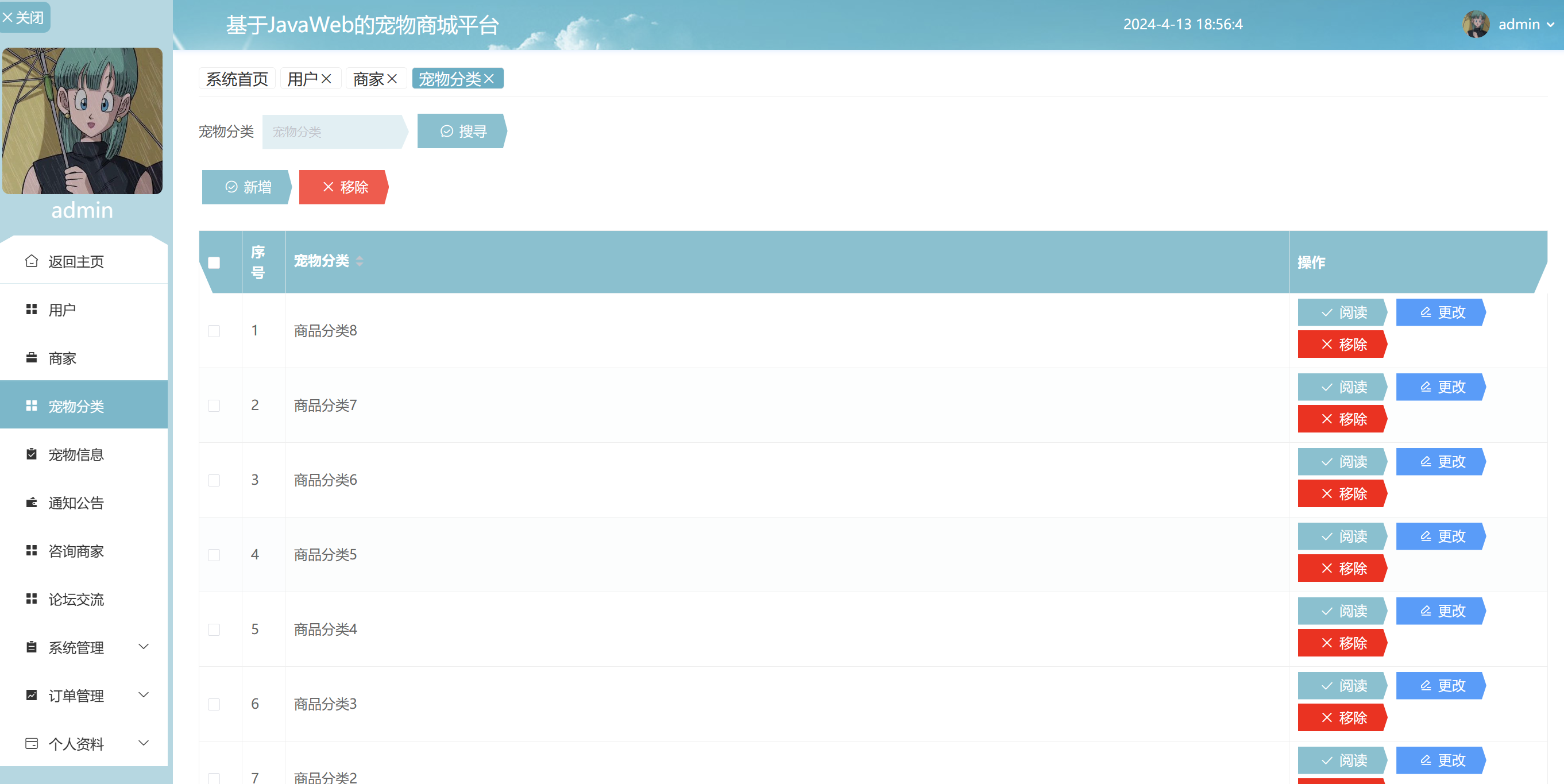Toggle the select-all checkbox in table header
The image size is (1564, 784).
(x=214, y=262)
